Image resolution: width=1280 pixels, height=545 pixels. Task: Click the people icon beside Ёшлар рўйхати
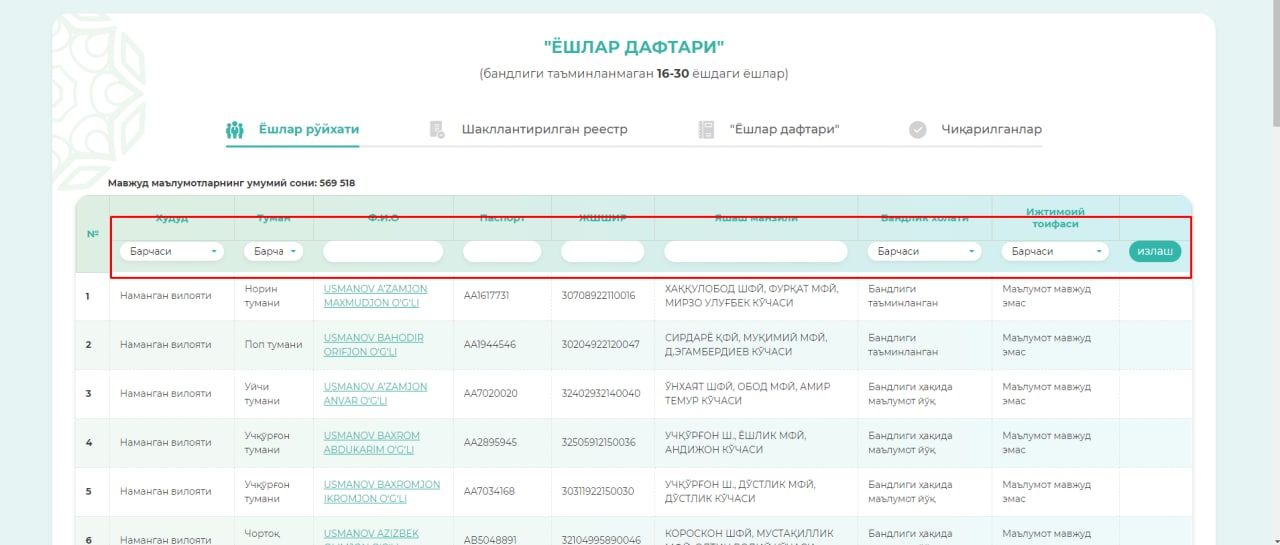coord(235,130)
